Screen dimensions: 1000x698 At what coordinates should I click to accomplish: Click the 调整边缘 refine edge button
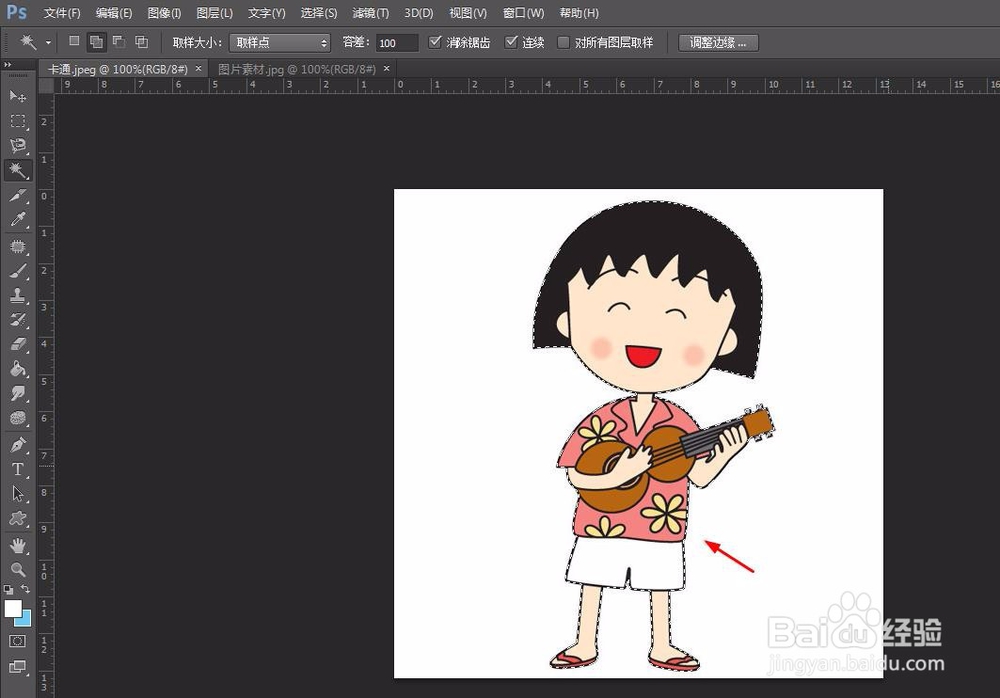coord(718,43)
